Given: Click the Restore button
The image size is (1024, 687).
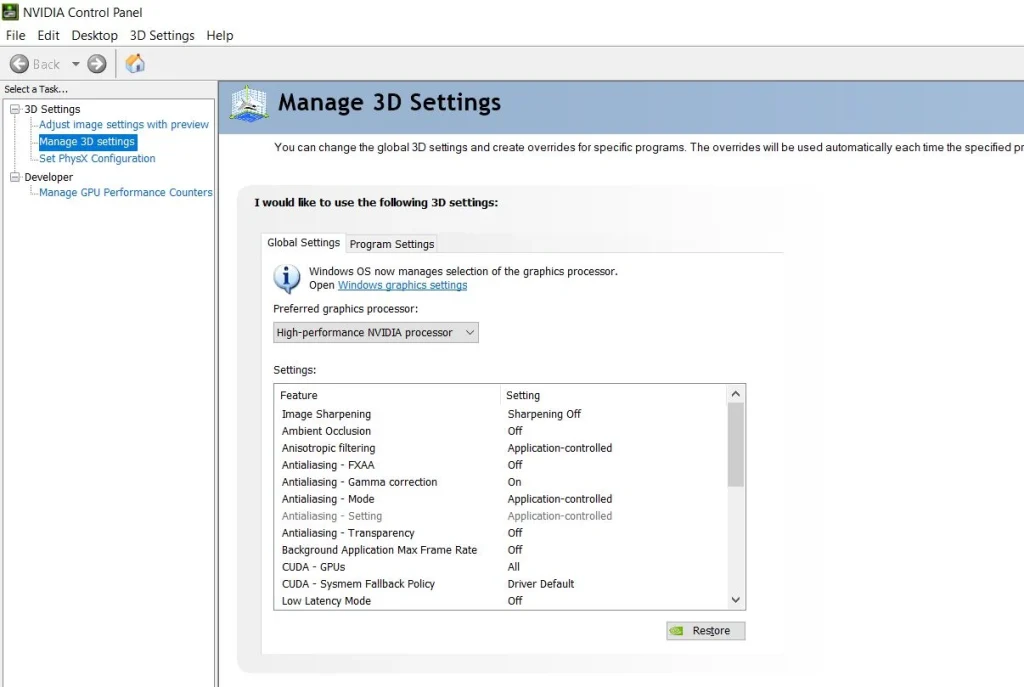Looking at the screenshot, I should (705, 631).
